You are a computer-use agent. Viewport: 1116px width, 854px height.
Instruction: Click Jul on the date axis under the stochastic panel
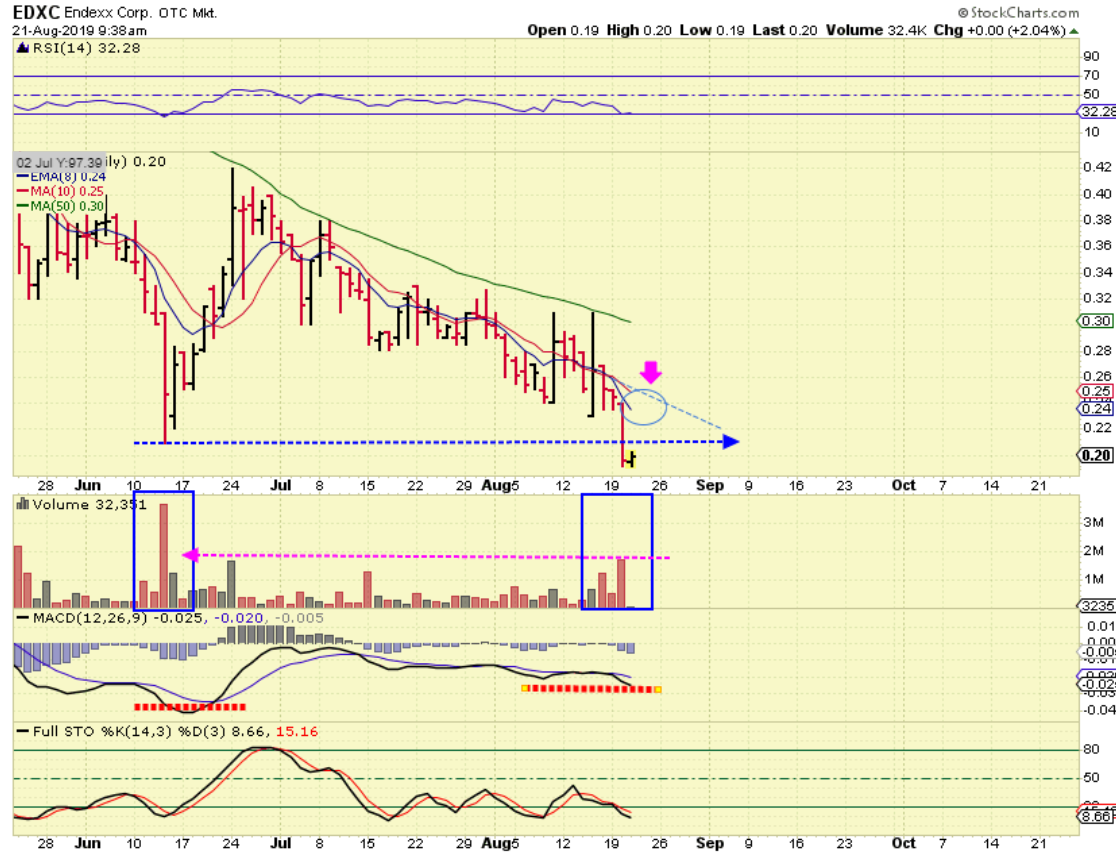tap(280, 843)
